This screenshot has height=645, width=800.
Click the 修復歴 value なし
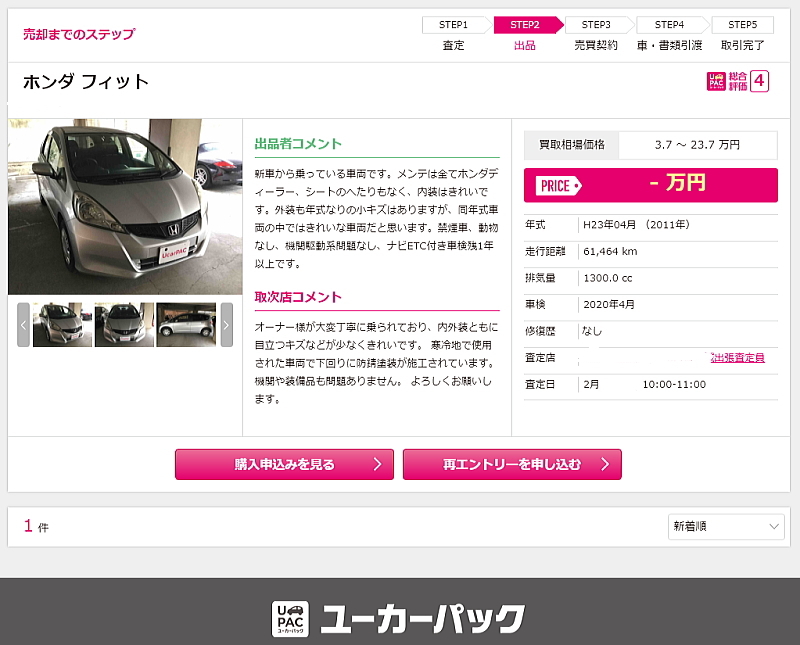tap(592, 331)
